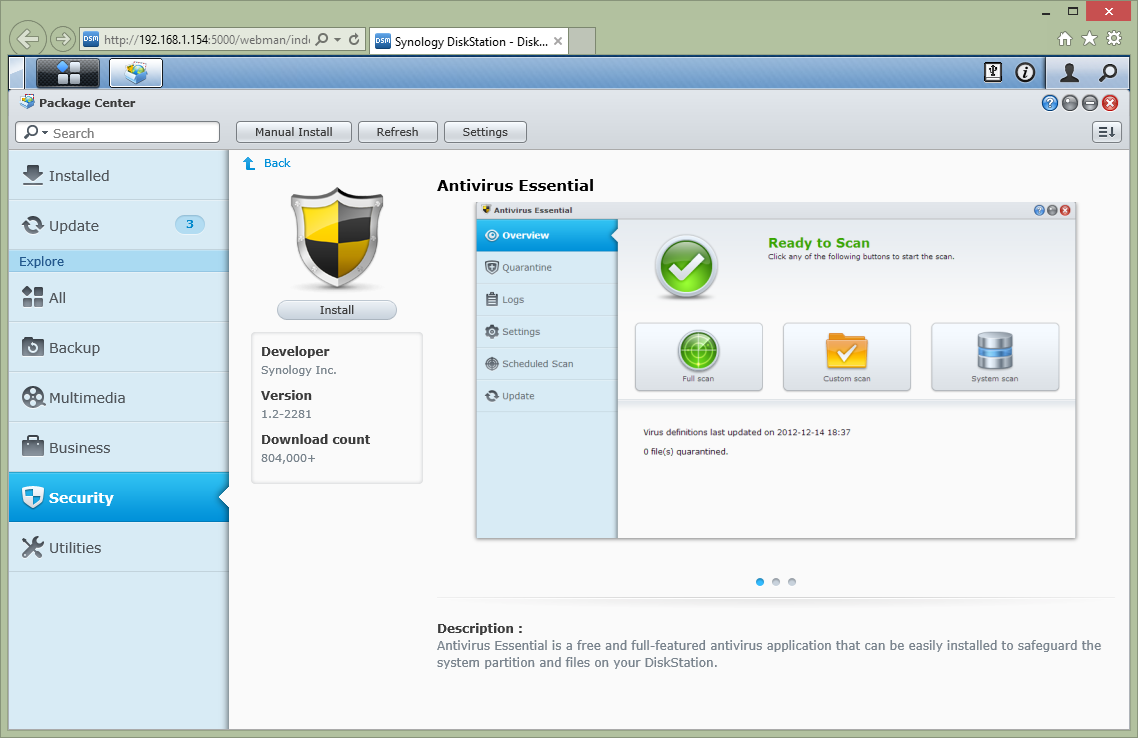1138x738 pixels.
Task: Open Package Center help button
Action: tap(1049, 103)
